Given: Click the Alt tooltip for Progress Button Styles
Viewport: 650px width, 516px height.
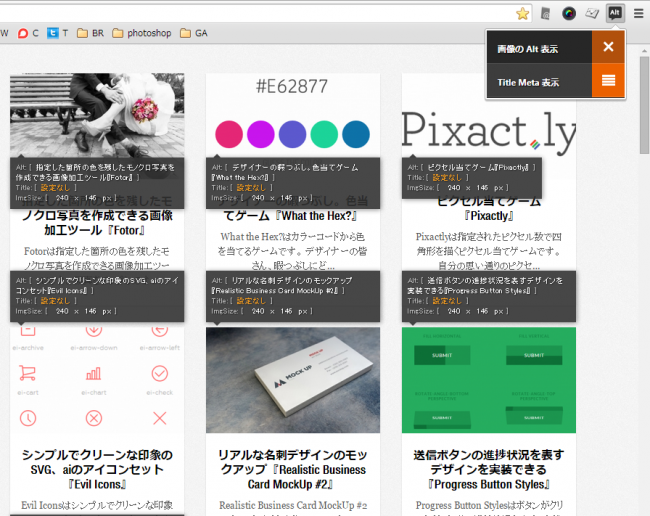Looking at the screenshot, I should pyautogui.click(x=489, y=296).
